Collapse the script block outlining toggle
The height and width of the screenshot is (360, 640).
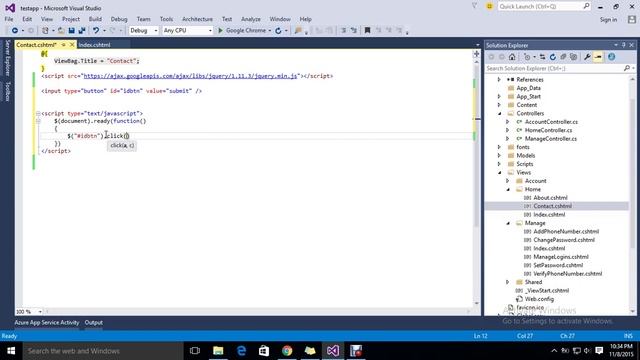tap(38, 113)
